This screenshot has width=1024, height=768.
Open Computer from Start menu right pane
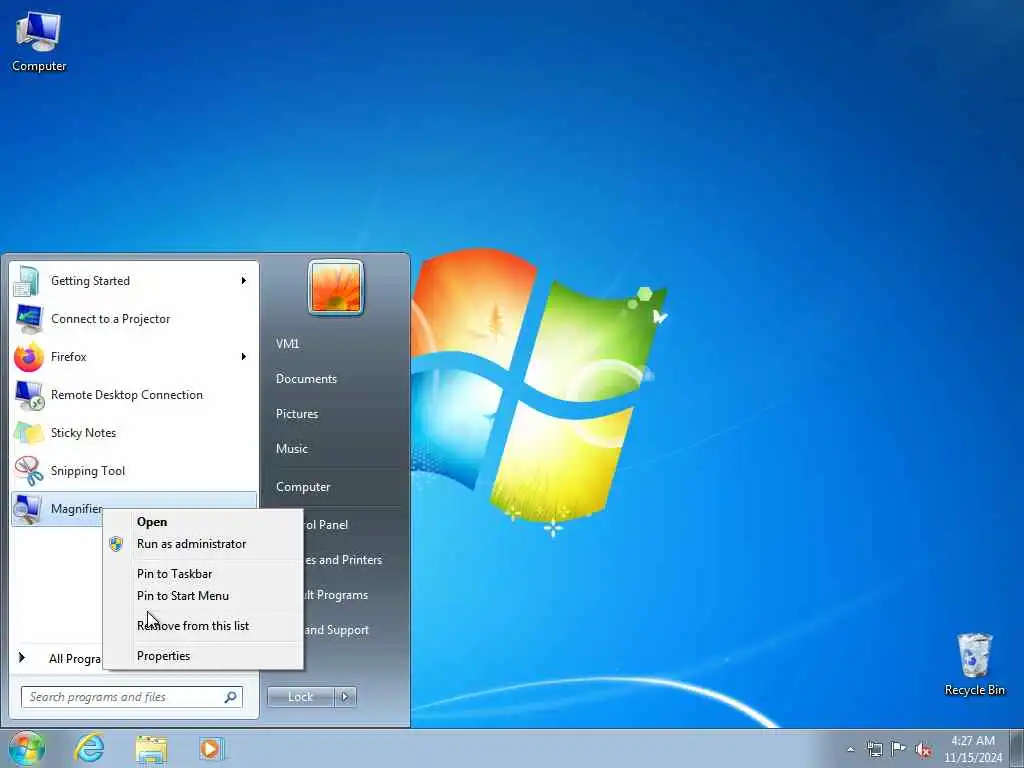pos(303,487)
